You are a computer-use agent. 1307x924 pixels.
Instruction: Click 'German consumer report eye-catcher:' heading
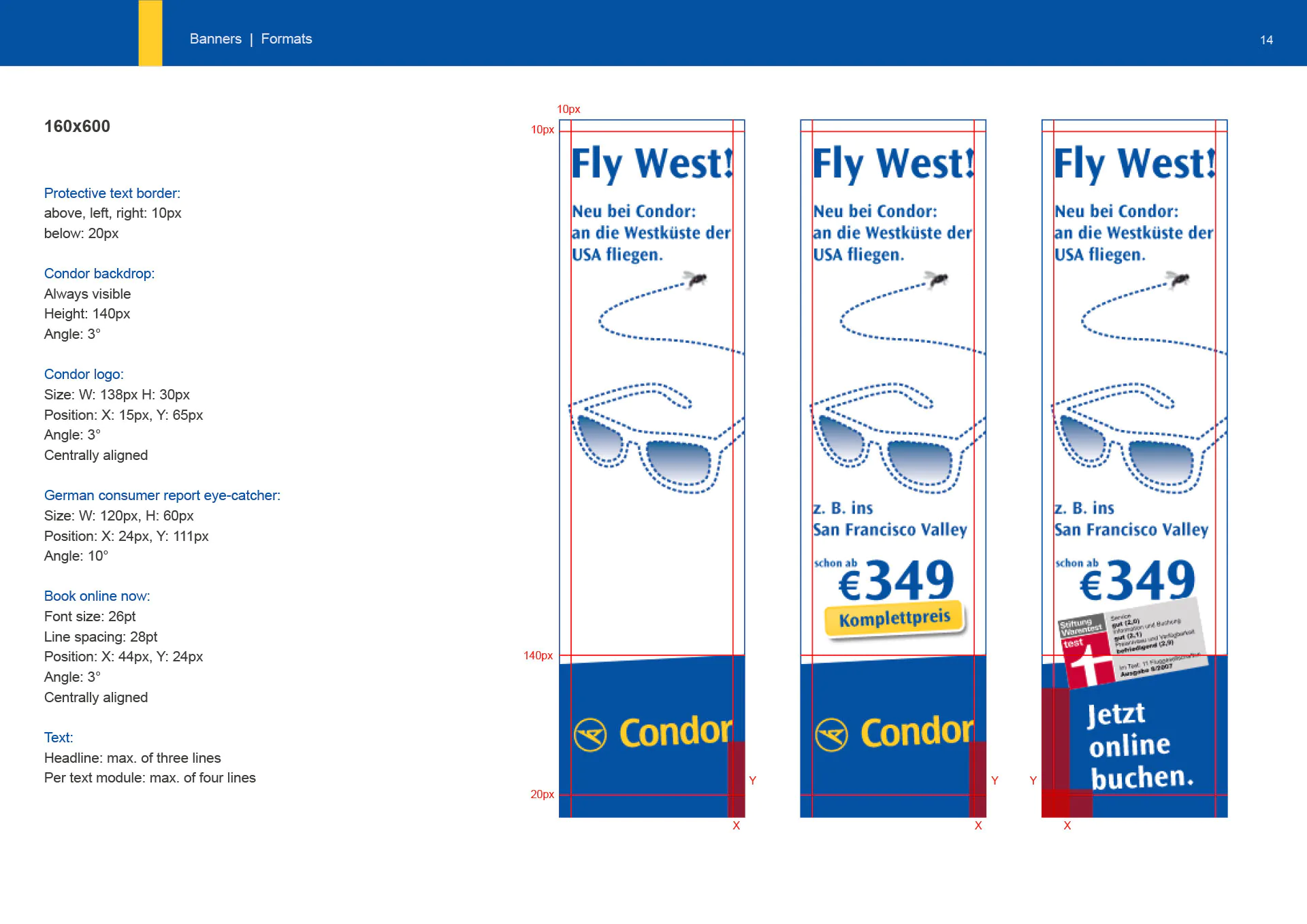click(x=162, y=495)
